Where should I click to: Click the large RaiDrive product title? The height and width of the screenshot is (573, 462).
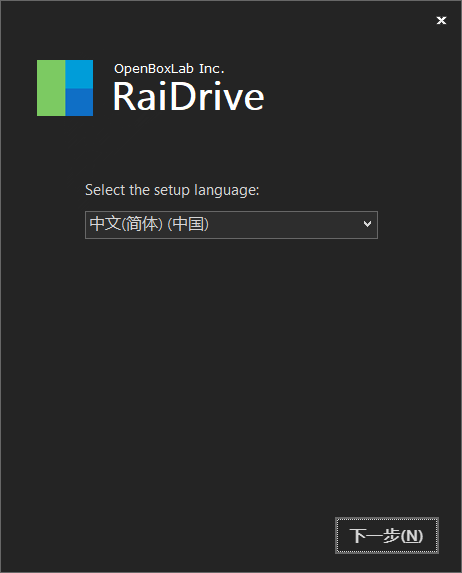189,96
